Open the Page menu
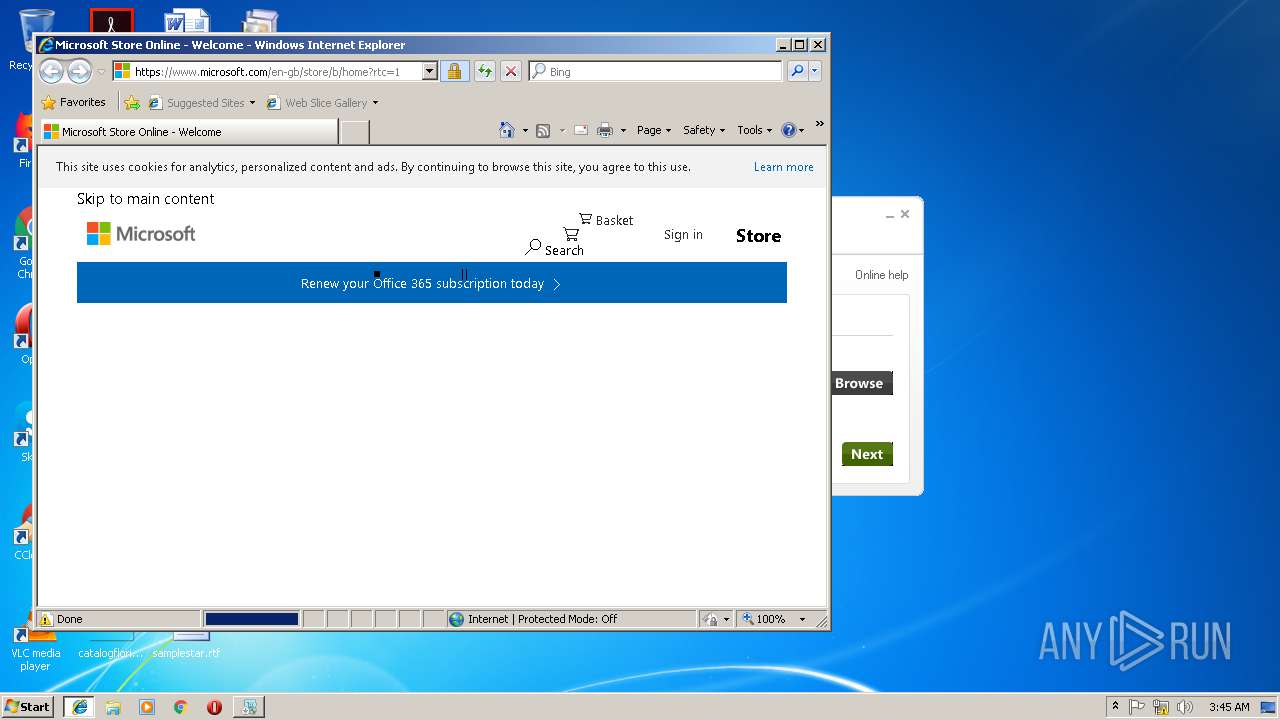1280x720 pixels. coord(653,130)
